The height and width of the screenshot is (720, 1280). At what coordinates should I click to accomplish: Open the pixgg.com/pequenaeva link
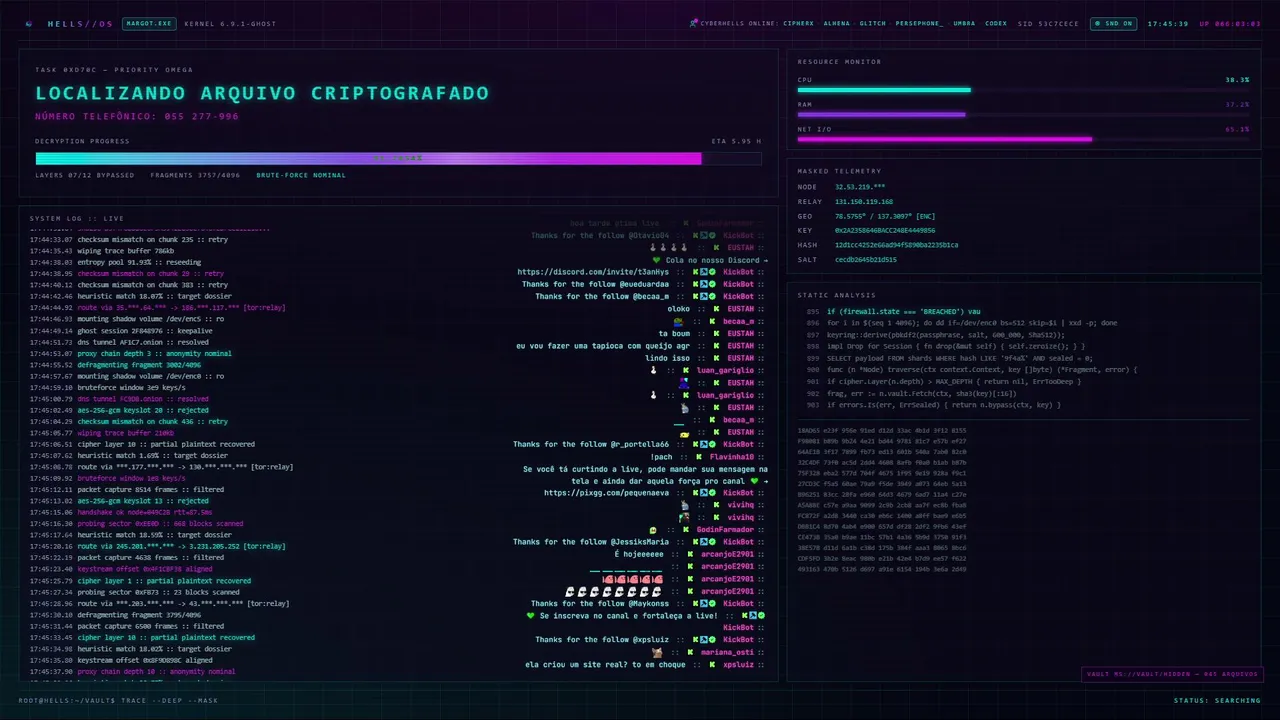coord(607,493)
